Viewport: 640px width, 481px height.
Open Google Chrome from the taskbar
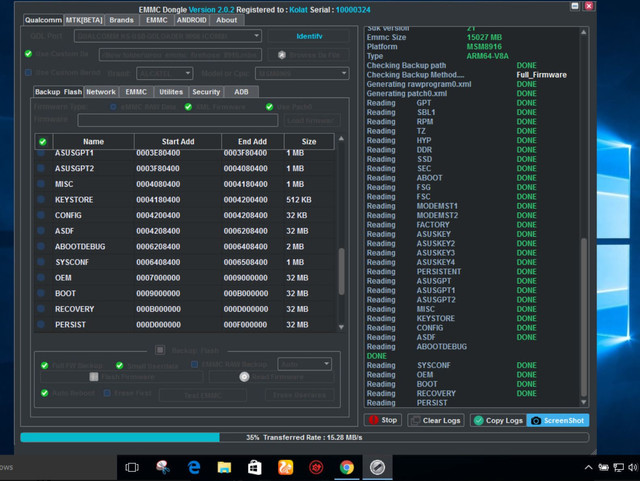[347, 468]
